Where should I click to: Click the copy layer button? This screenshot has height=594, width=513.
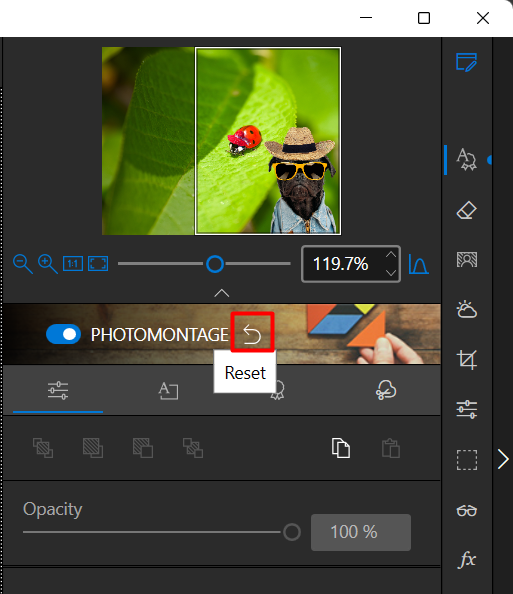[341, 448]
